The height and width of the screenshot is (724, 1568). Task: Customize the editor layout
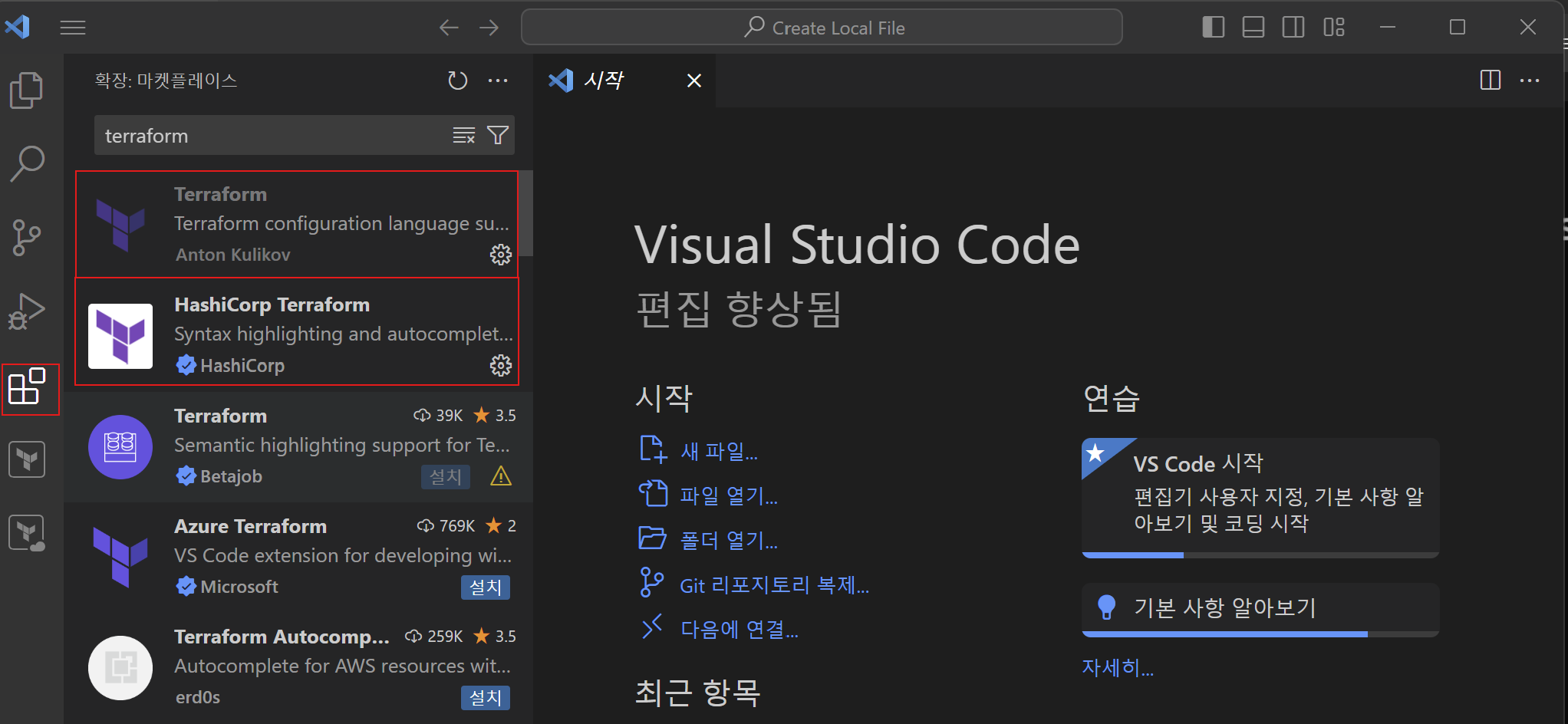point(1334,28)
